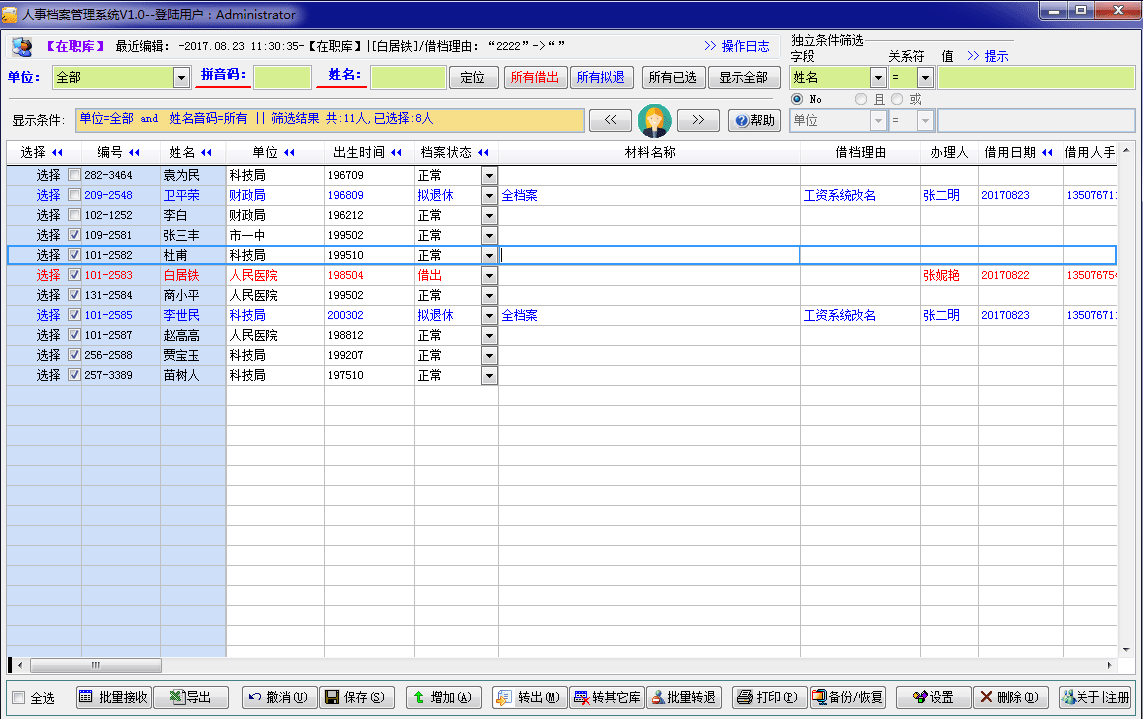Viewport: 1143px width, 719px height.
Task: Open 档案状态 dropdown for 卫平荣 row
Action: 489,195
